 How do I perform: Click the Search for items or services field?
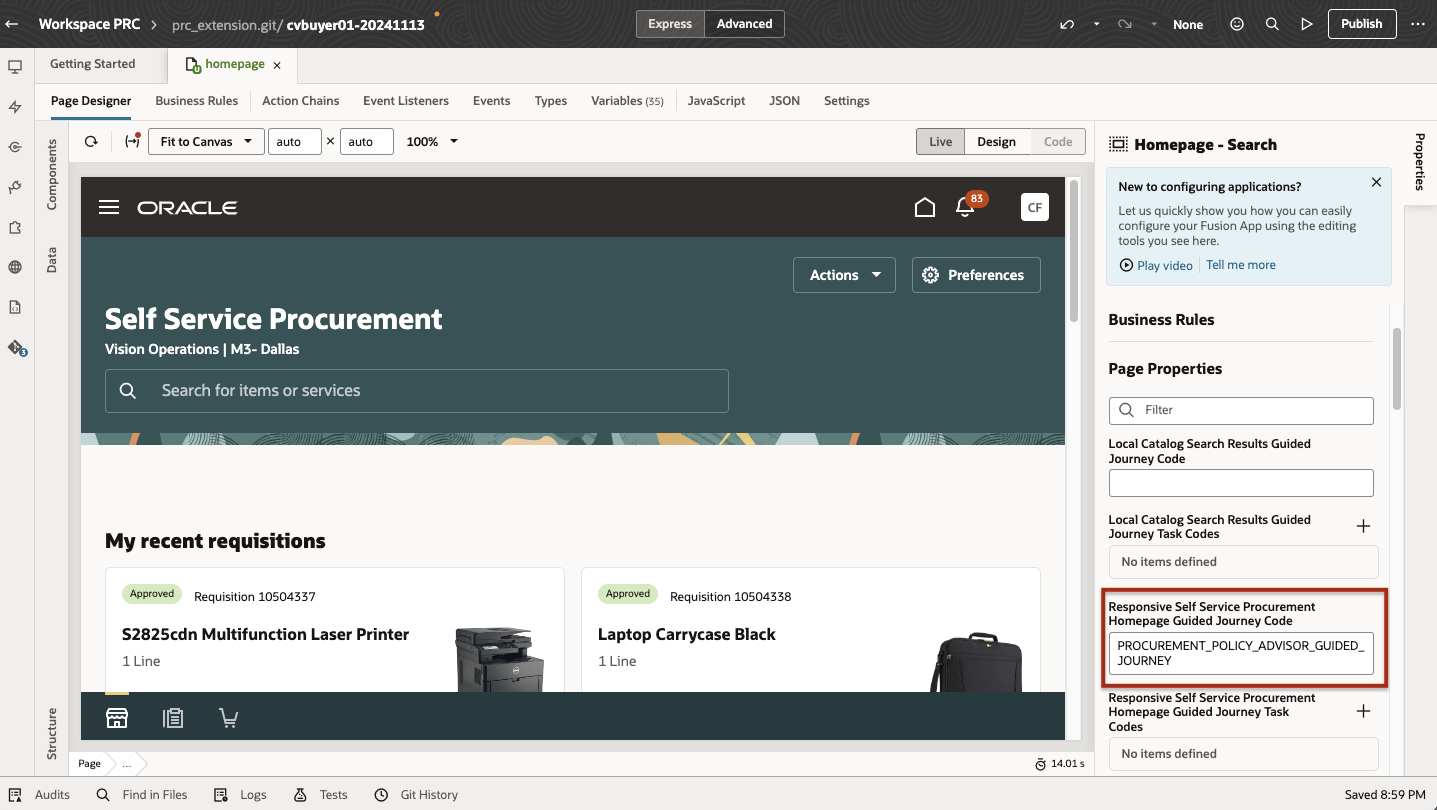(417, 391)
